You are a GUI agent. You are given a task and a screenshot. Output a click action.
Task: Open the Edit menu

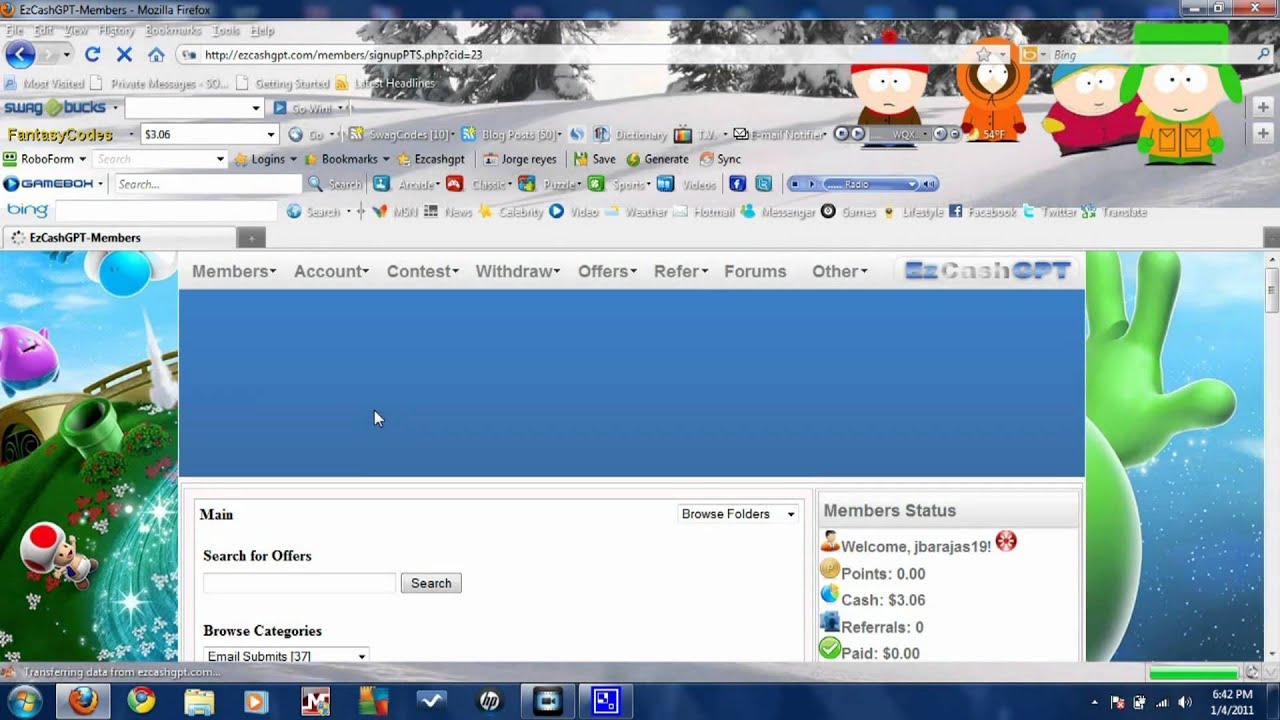tap(45, 30)
